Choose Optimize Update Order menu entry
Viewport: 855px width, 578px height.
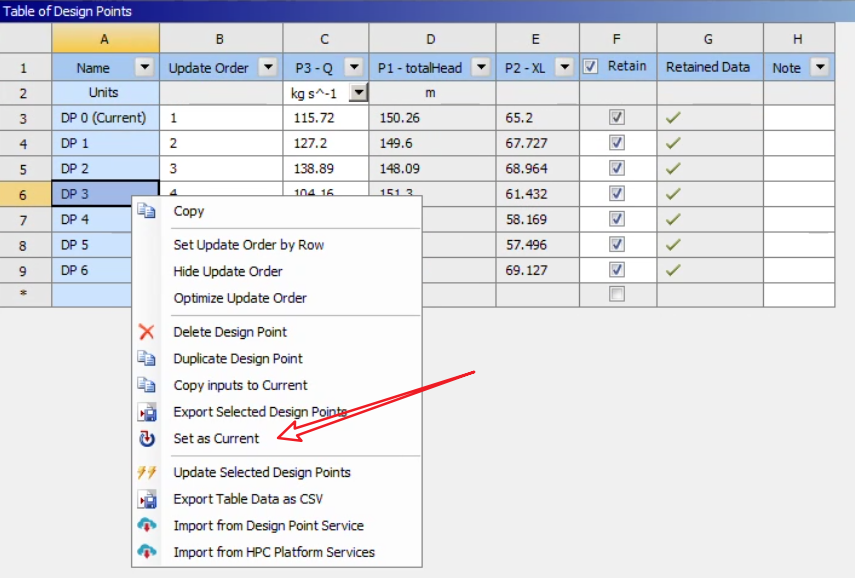click(x=240, y=298)
